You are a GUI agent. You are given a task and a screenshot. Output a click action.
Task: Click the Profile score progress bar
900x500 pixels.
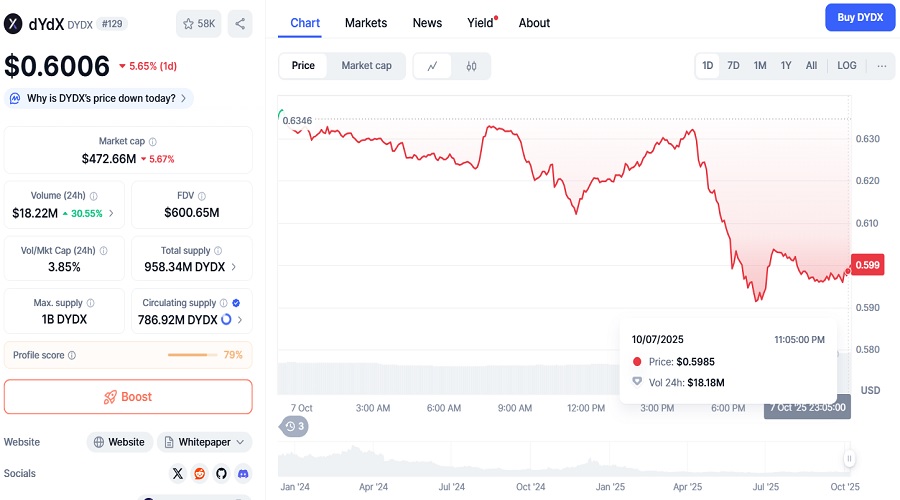tap(193, 355)
